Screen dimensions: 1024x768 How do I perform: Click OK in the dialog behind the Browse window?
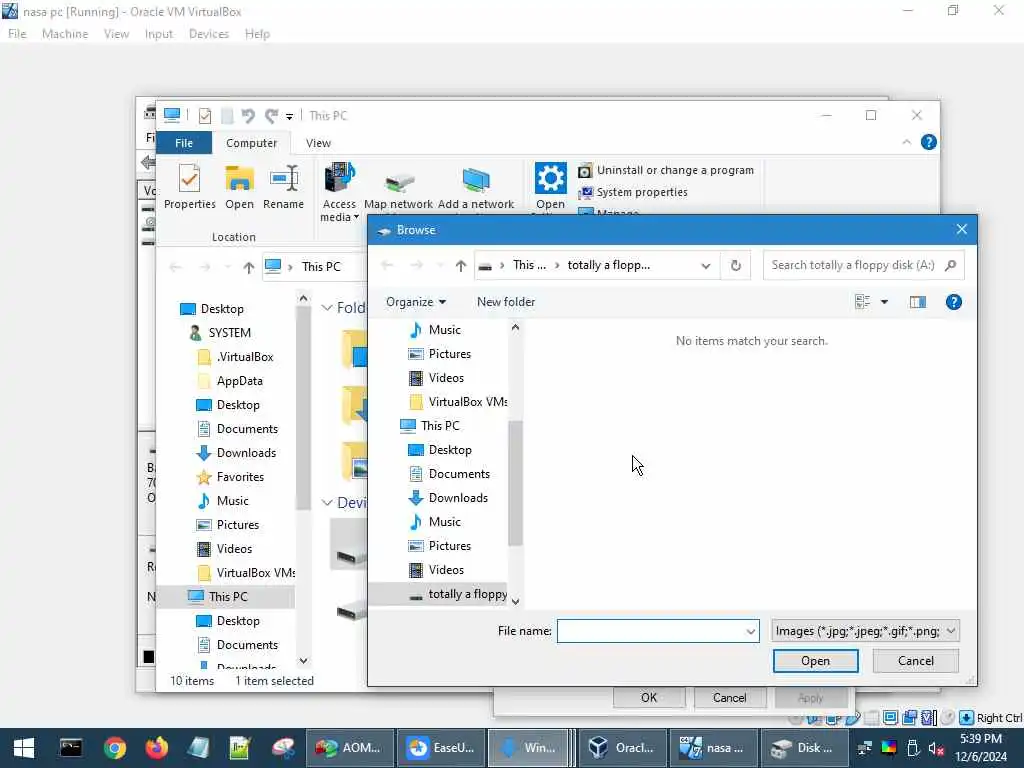(649, 697)
